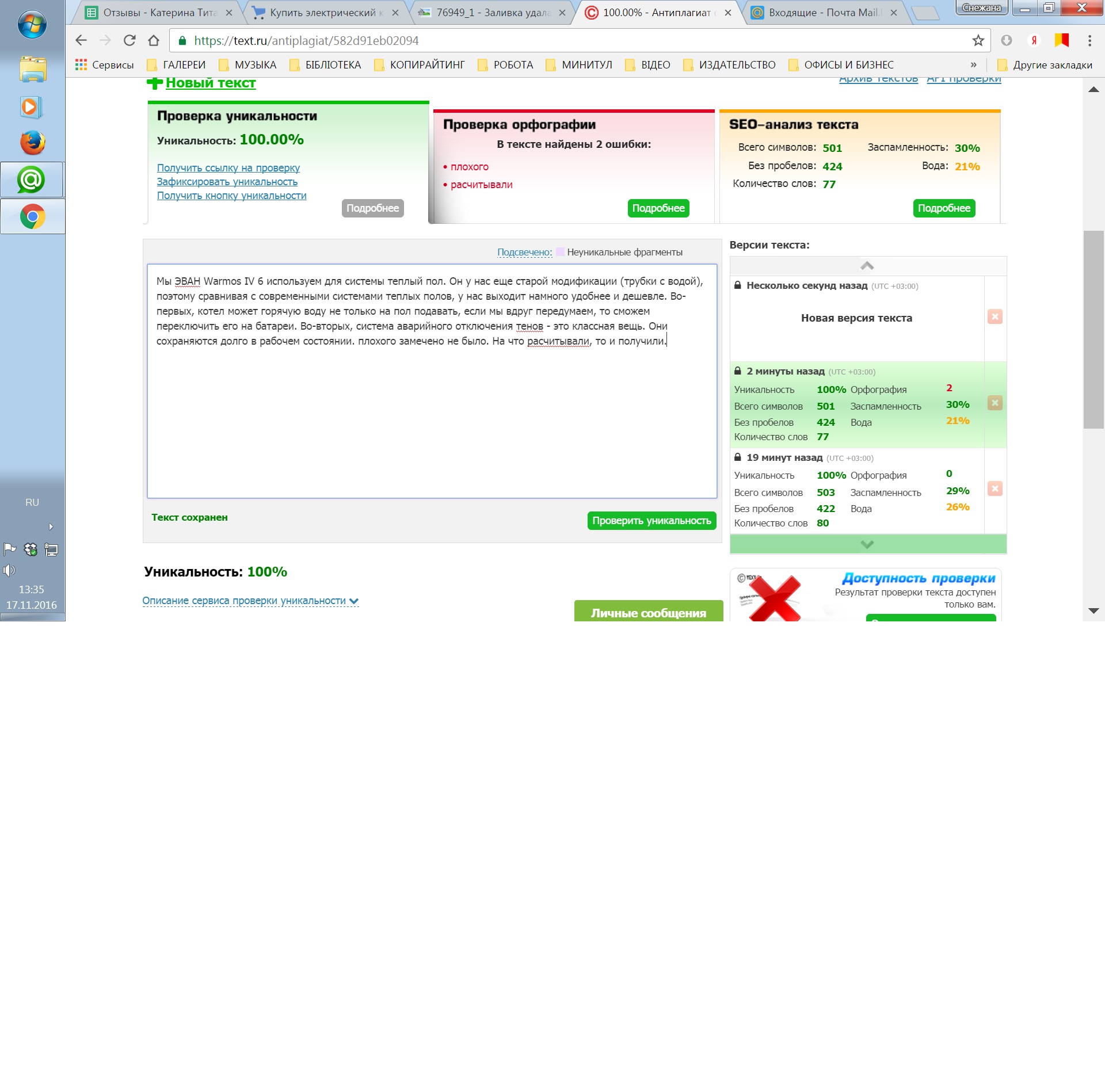Click the Получить ссылку на проверку link
Screen dimensions: 1105x1092
tap(228, 168)
